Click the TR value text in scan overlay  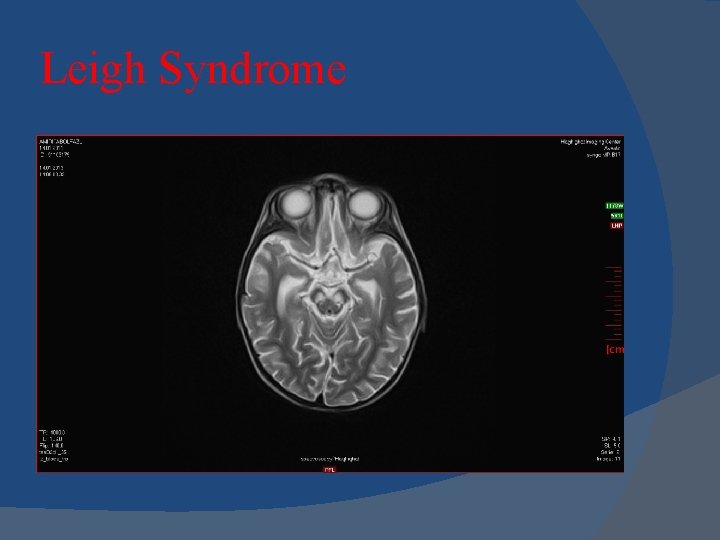pos(52,433)
